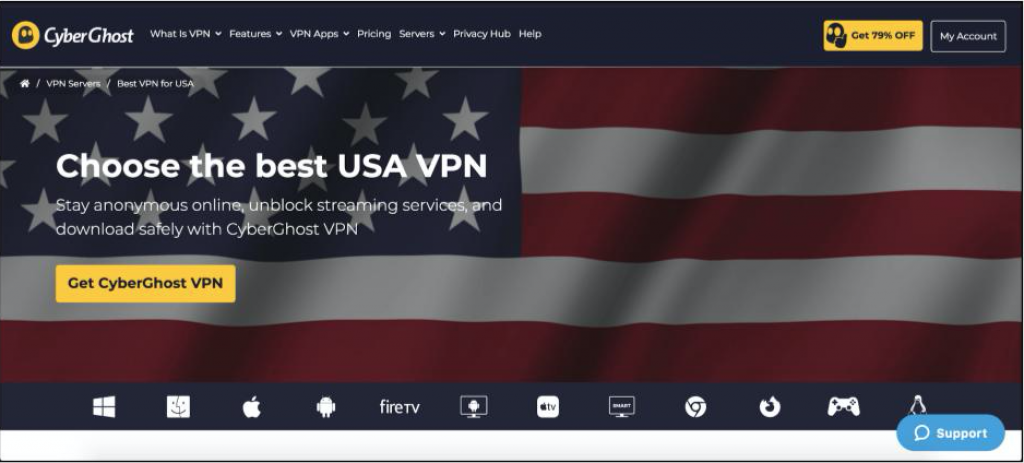Open the Apple TV icon
This screenshot has height=463, width=1024.
[x=547, y=407]
